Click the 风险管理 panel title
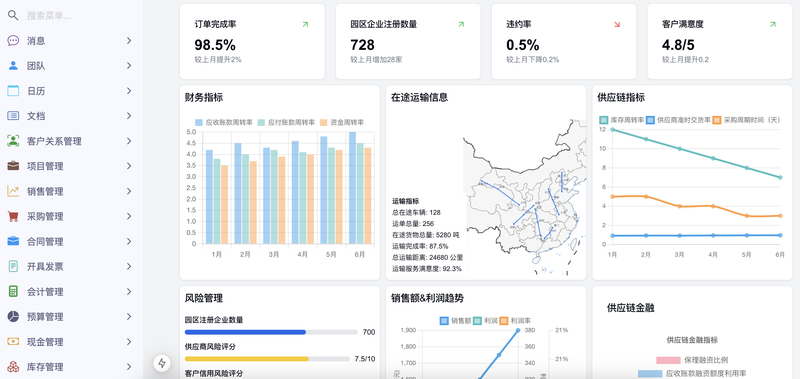 pyautogui.click(x=204, y=298)
